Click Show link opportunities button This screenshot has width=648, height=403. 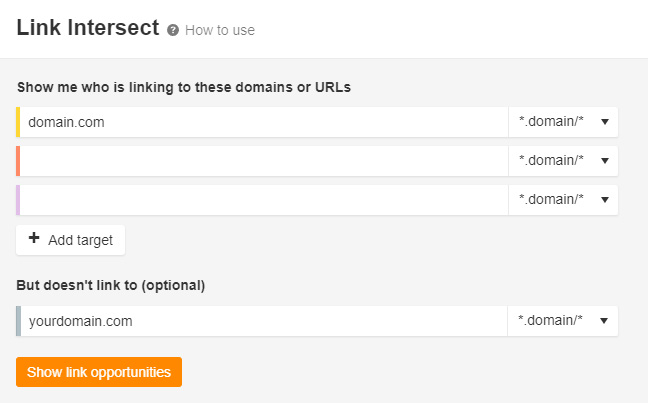pos(99,372)
